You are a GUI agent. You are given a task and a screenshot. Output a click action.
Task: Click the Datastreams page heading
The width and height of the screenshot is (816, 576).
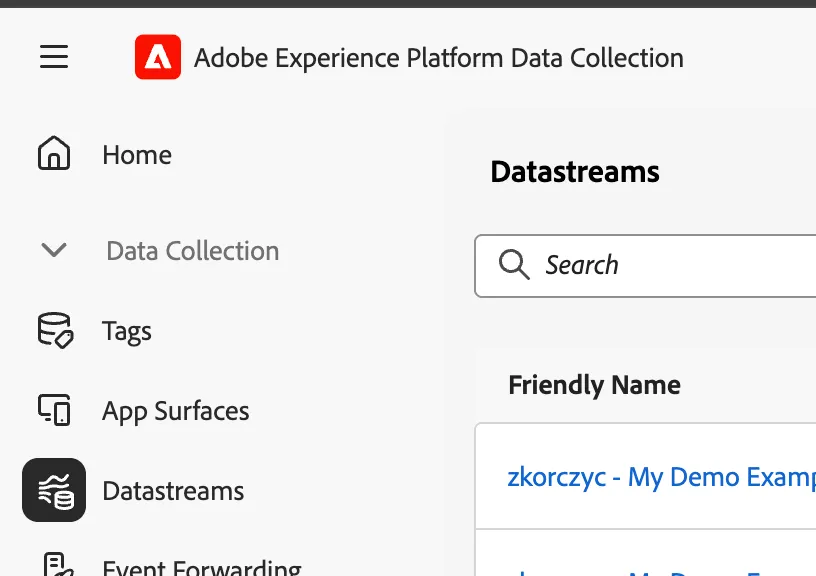tap(575, 172)
